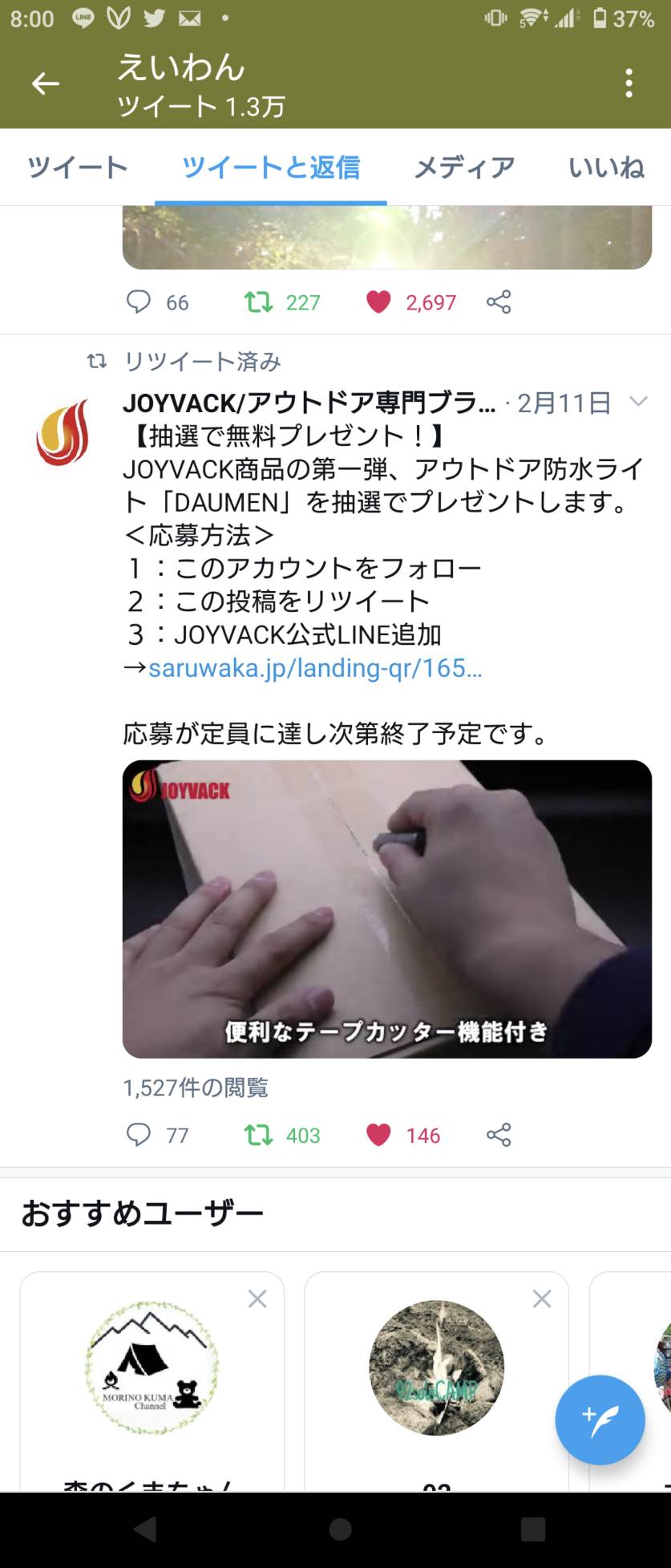The height and width of the screenshot is (1568, 671).
Task: Dismiss the second suggested user card
Action: [x=542, y=1299]
